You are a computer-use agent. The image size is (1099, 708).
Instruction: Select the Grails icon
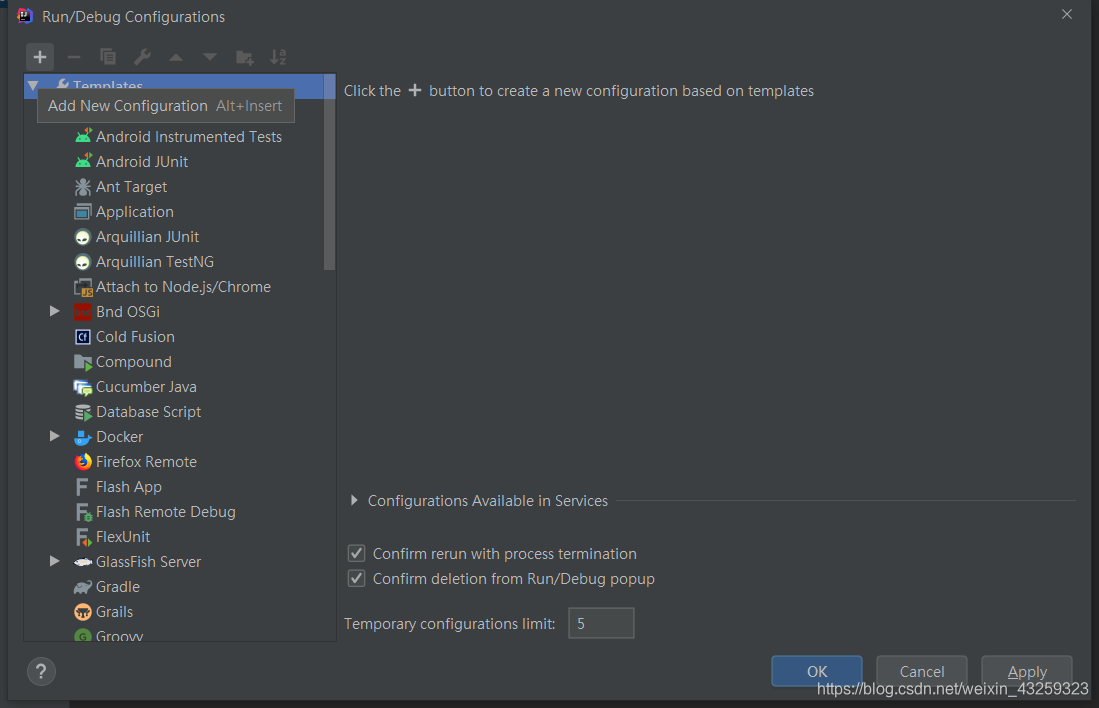83,612
